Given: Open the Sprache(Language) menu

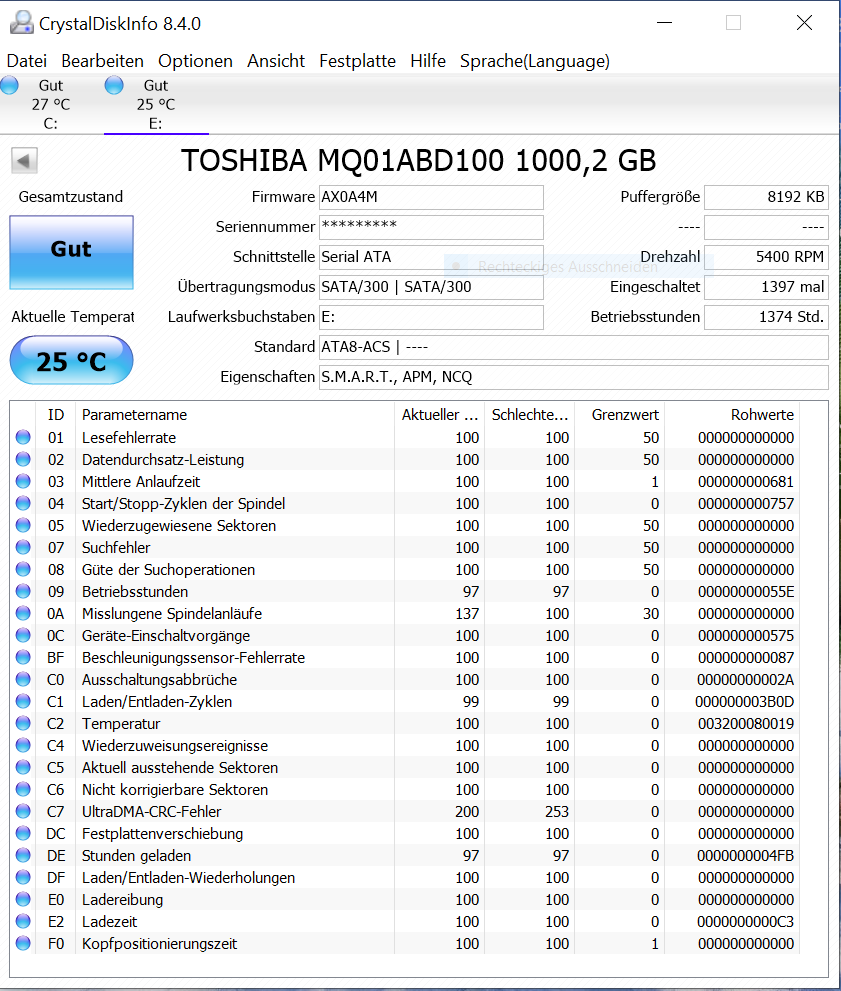Looking at the screenshot, I should pyautogui.click(x=535, y=61).
